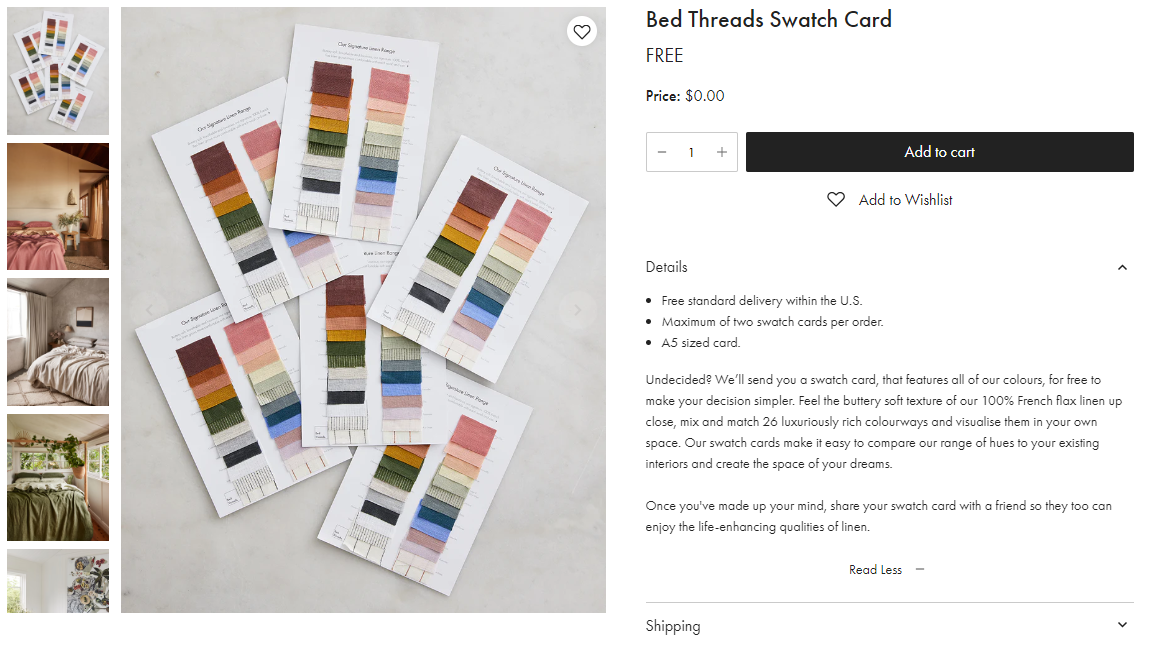Image resolution: width=1164 pixels, height=647 pixels.
Task: Select the beige linen bedroom thumbnail
Action: 58,342
